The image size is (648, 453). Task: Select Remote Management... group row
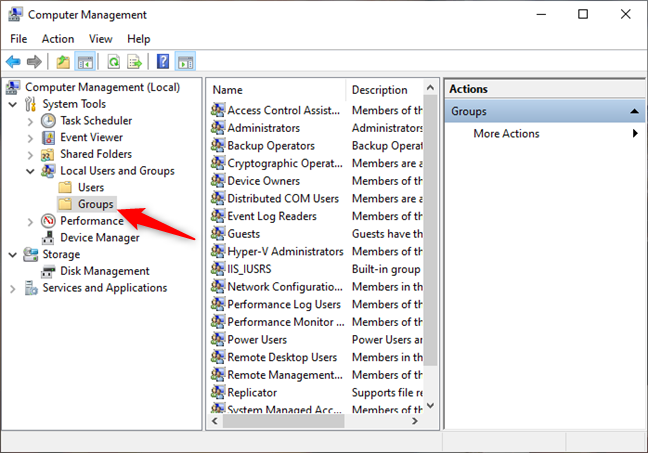pos(317,375)
